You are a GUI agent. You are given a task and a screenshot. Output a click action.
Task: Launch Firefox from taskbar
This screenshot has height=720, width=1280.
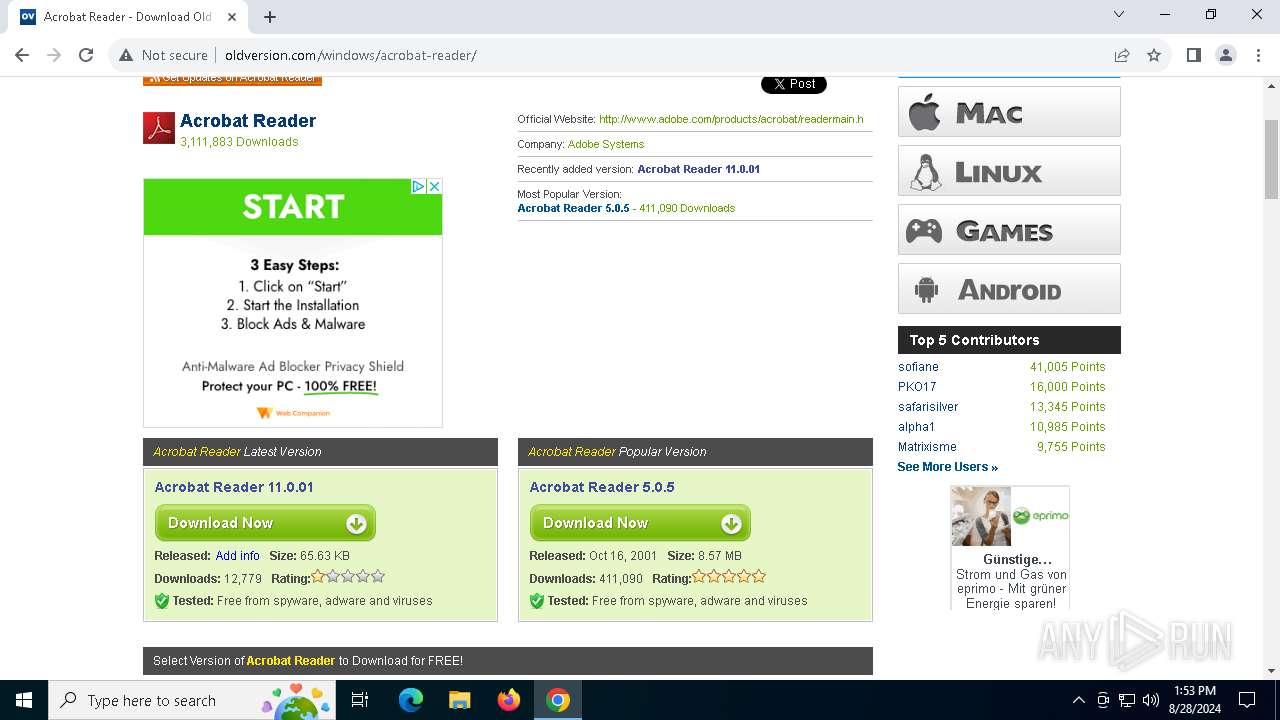(x=509, y=700)
